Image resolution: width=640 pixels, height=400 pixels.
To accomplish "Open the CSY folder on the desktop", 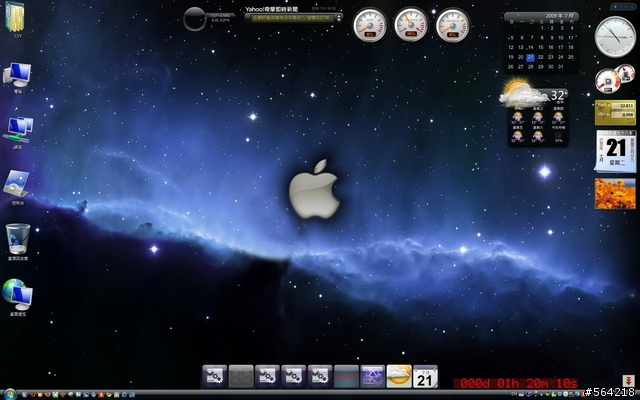I will [x=15, y=18].
